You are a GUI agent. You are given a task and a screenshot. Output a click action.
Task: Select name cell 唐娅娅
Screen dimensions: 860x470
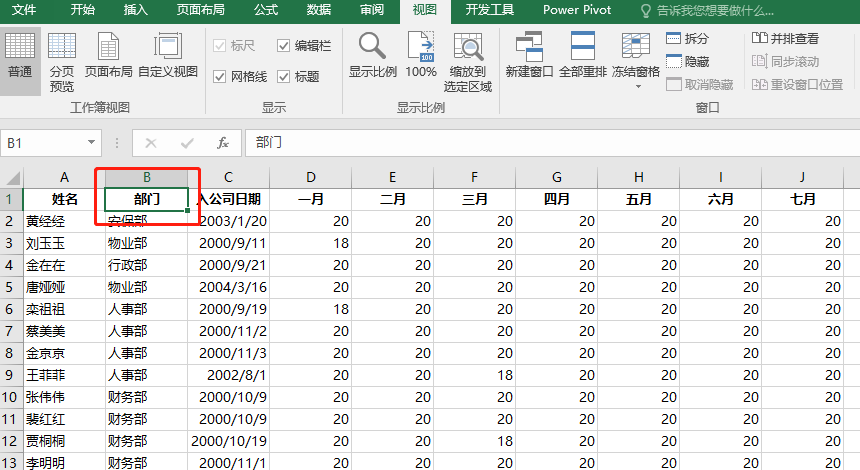pos(64,287)
